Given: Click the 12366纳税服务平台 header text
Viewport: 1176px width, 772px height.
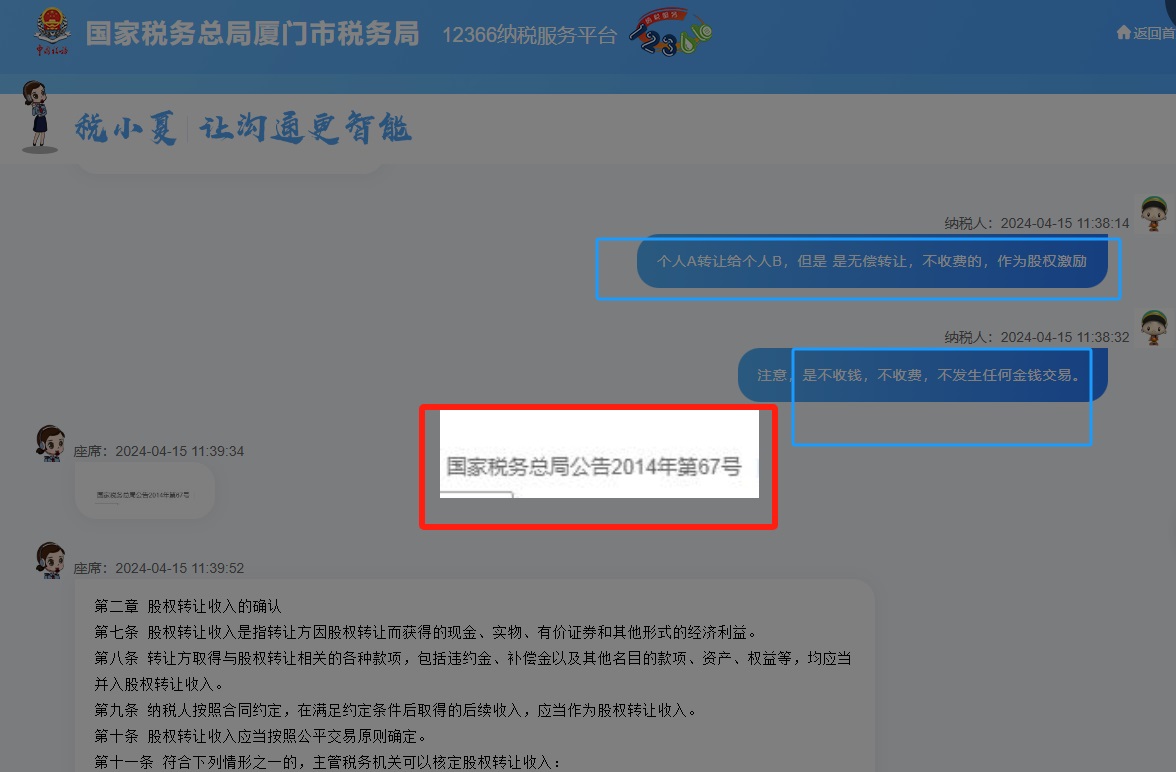Looking at the screenshot, I should (x=530, y=35).
